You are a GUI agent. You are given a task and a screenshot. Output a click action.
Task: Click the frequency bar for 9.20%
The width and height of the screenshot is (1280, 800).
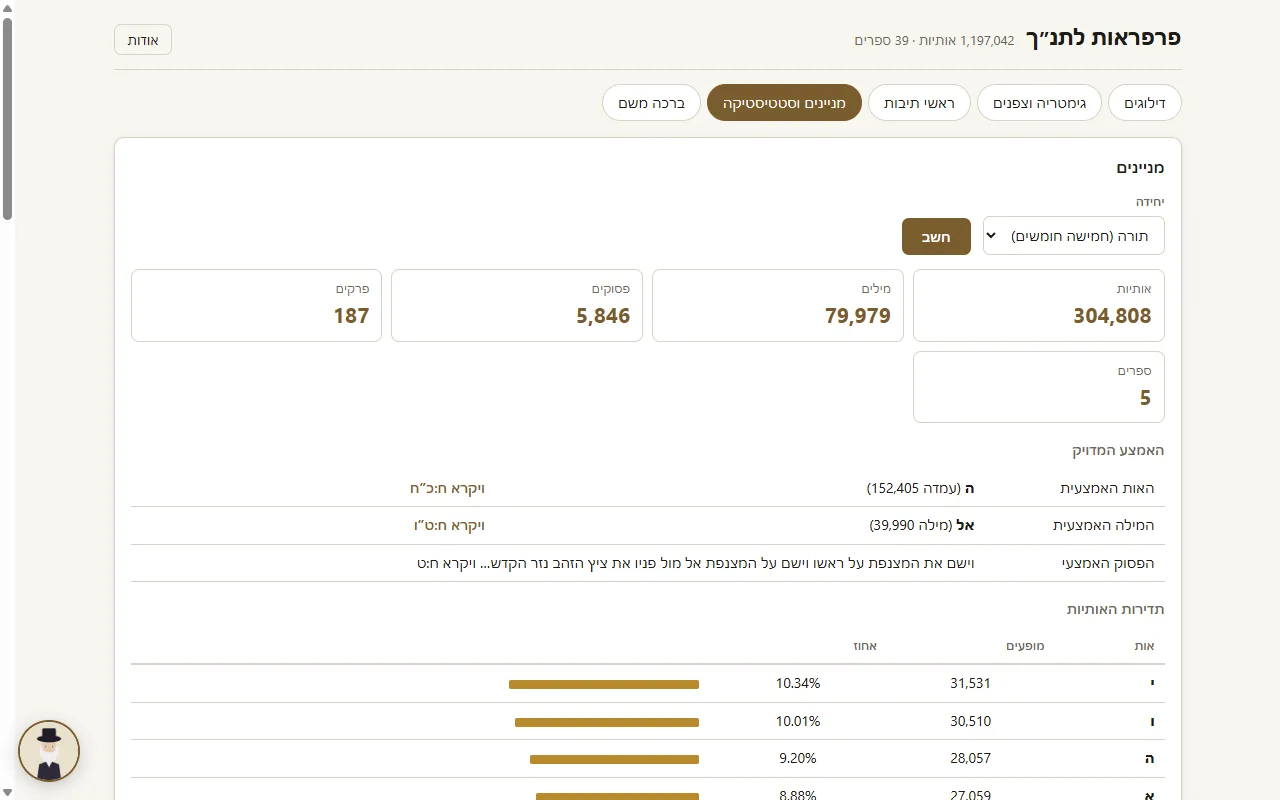pyautogui.click(x=614, y=759)
